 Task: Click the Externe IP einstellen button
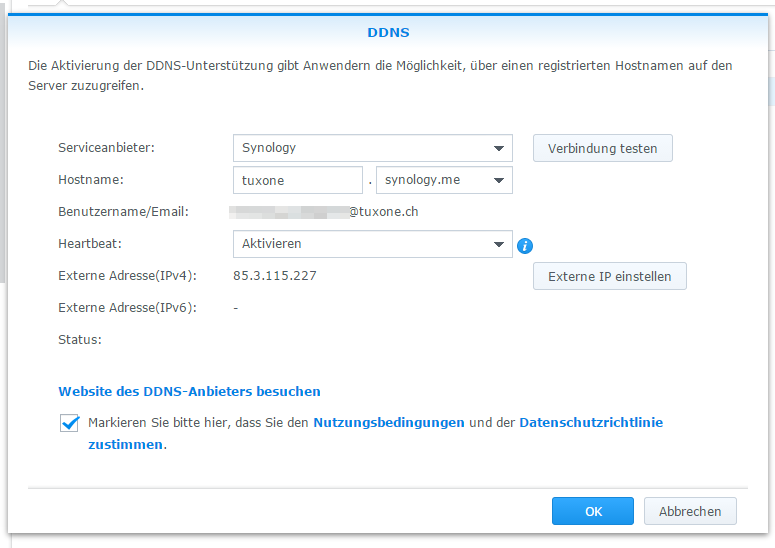[609, 276]
